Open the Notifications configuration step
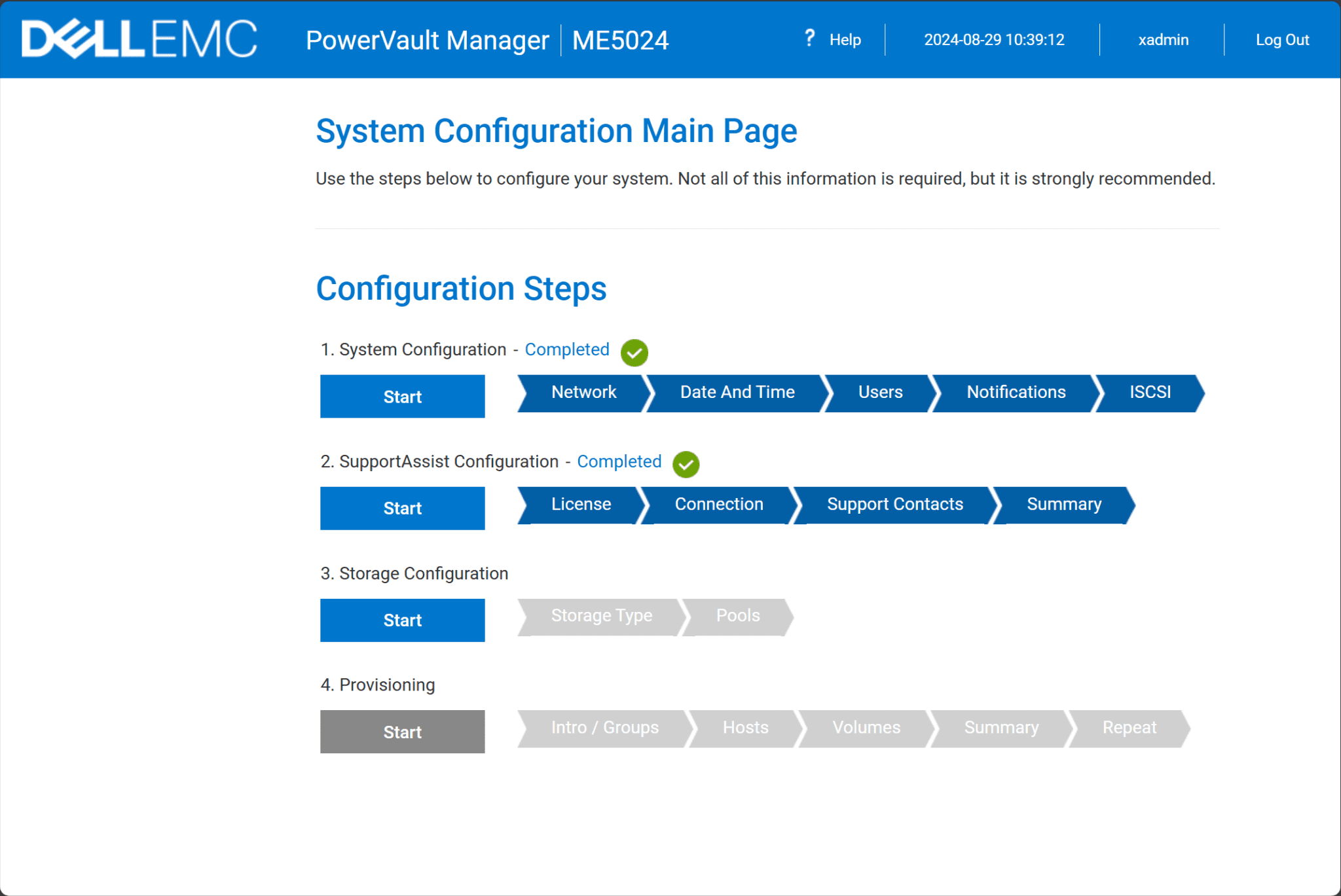Screen dimensions: 1341x896 1016,393
